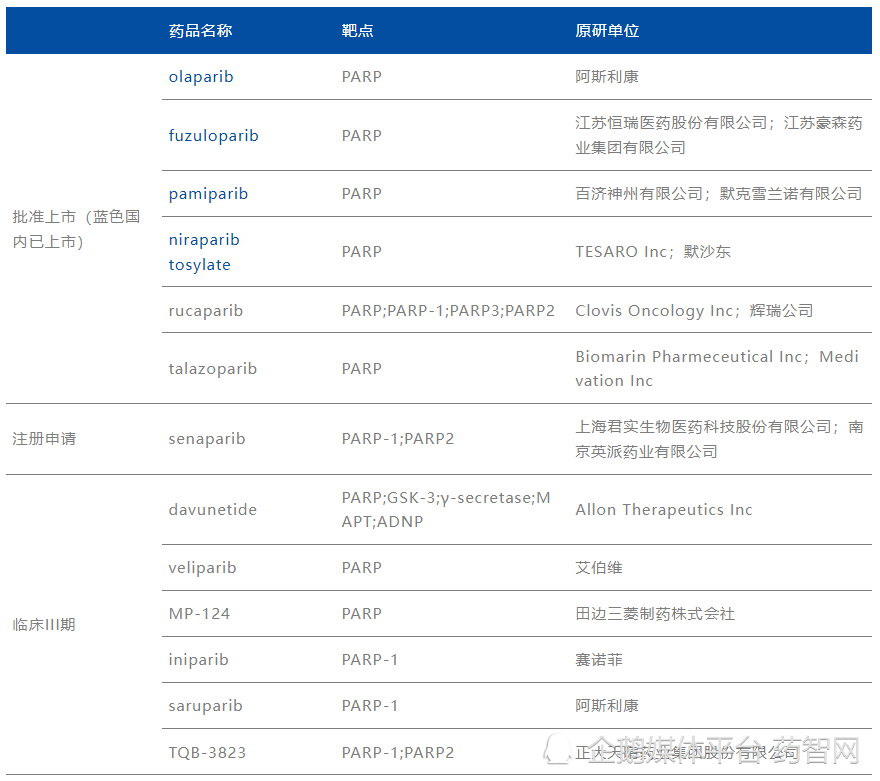The width and height of the screenshot is (880, 781).
Task: Click the 注册申请 category cell
Action: coord(44,439)
